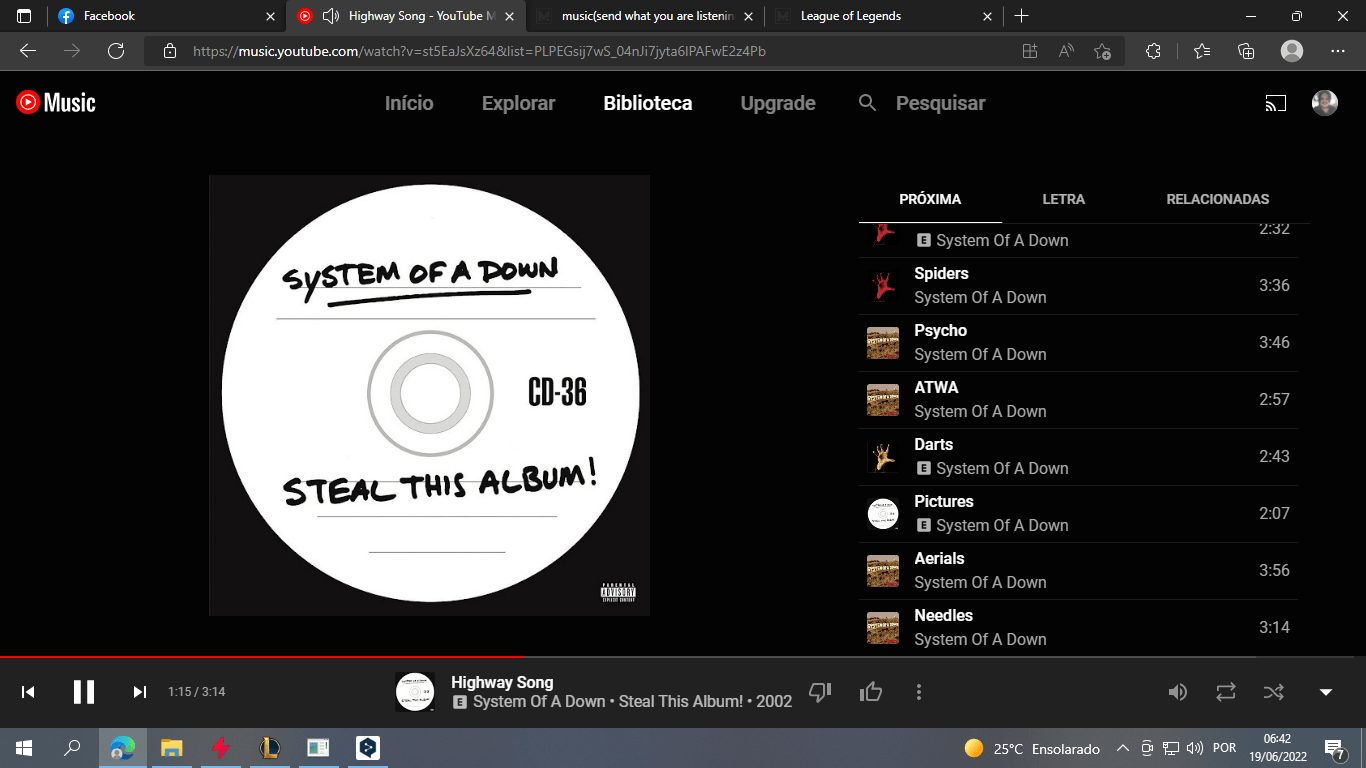The height and width of the screenshot is (768, 1366).
Task: Open File Explorer from the taskbar
Action: click(172, 748)
